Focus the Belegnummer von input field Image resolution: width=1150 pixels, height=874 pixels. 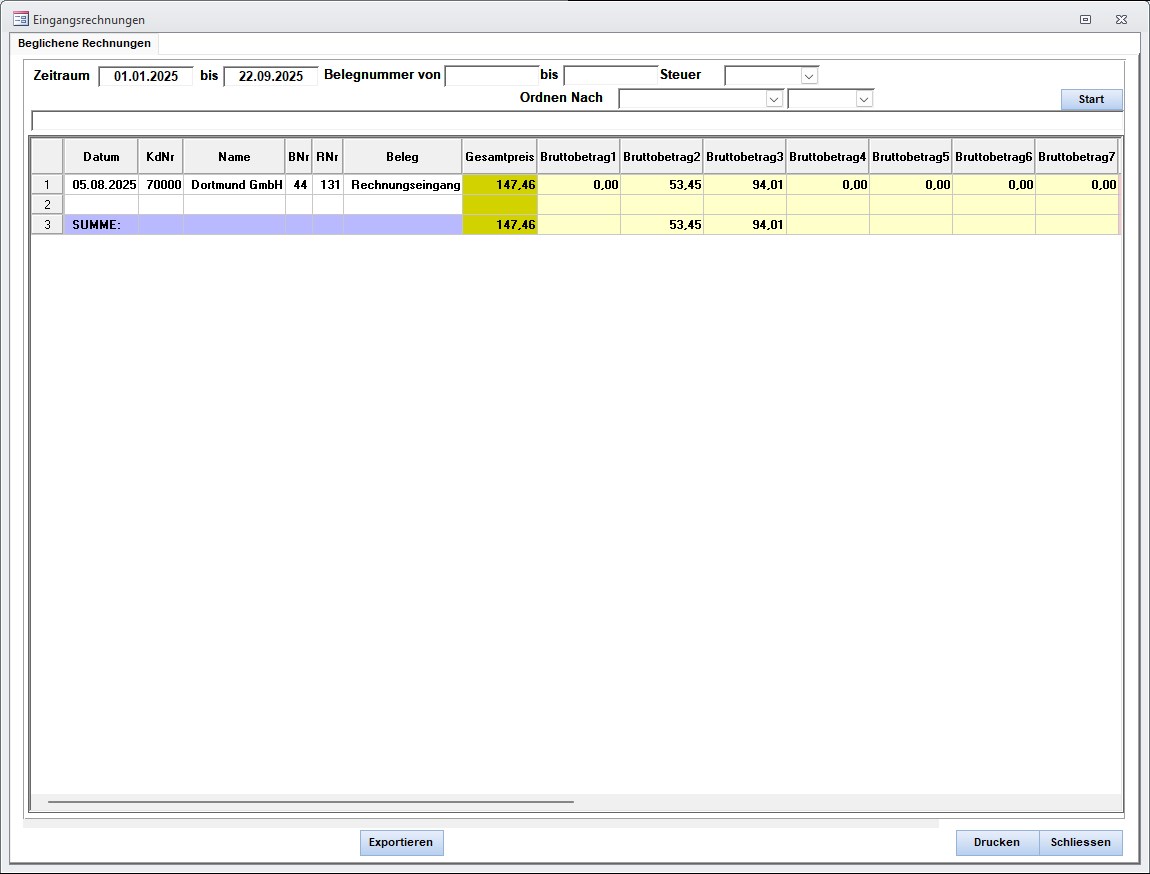point(491,76)
